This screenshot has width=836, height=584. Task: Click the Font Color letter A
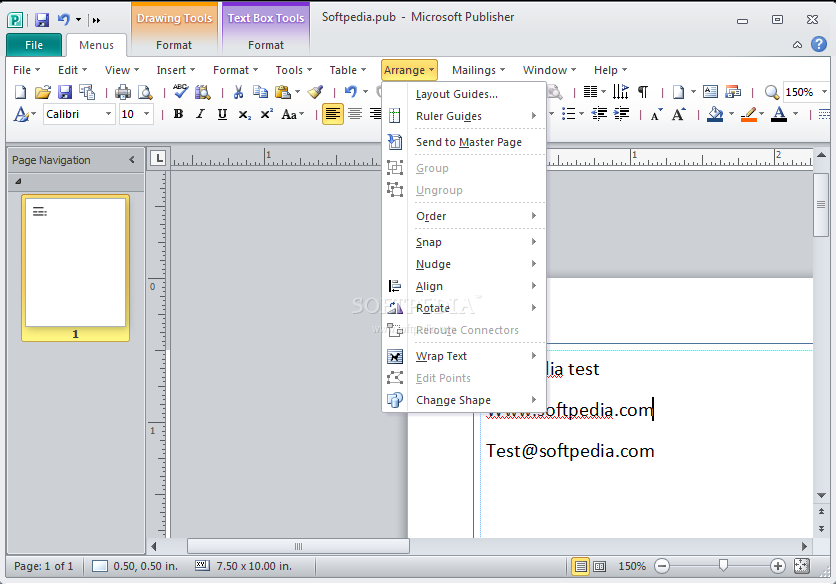pyautogui.click(x=779, y=114)
